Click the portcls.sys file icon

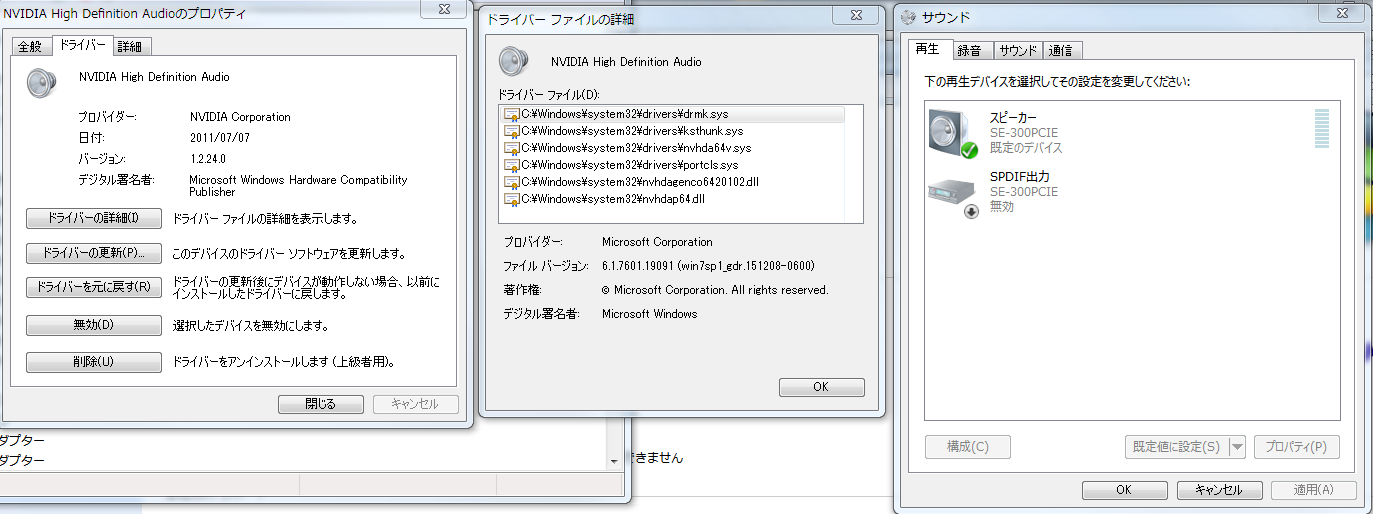[511, 165]
